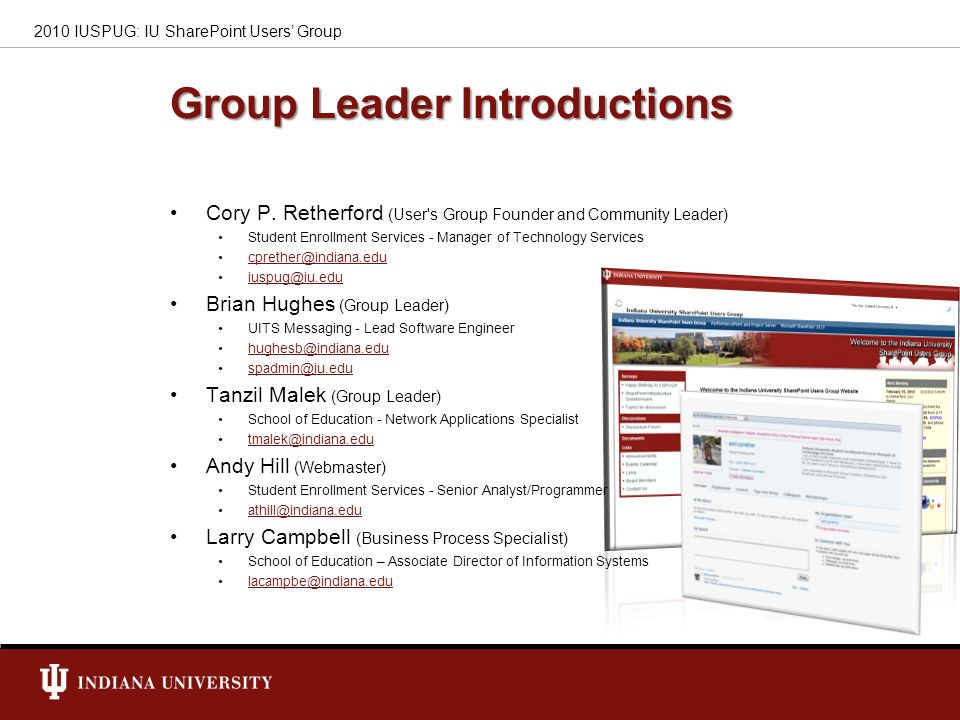
Task: Click the spadmin@iu.edu email link
Action: point(300,369)
